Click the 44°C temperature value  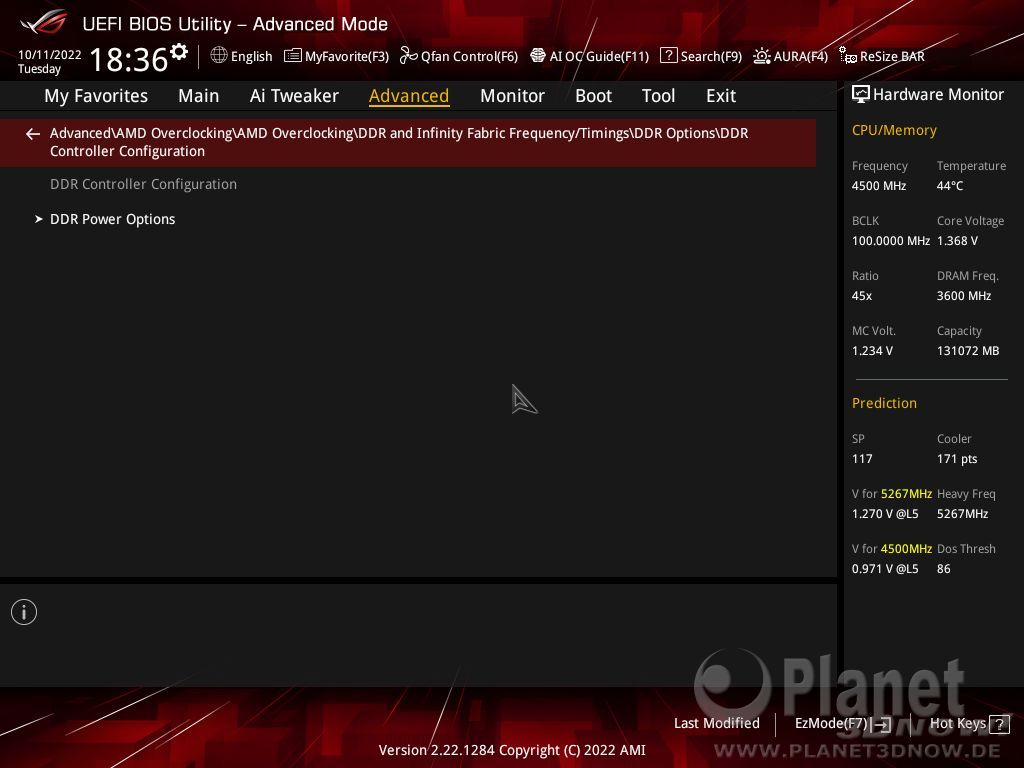click(x=950, y=186)
